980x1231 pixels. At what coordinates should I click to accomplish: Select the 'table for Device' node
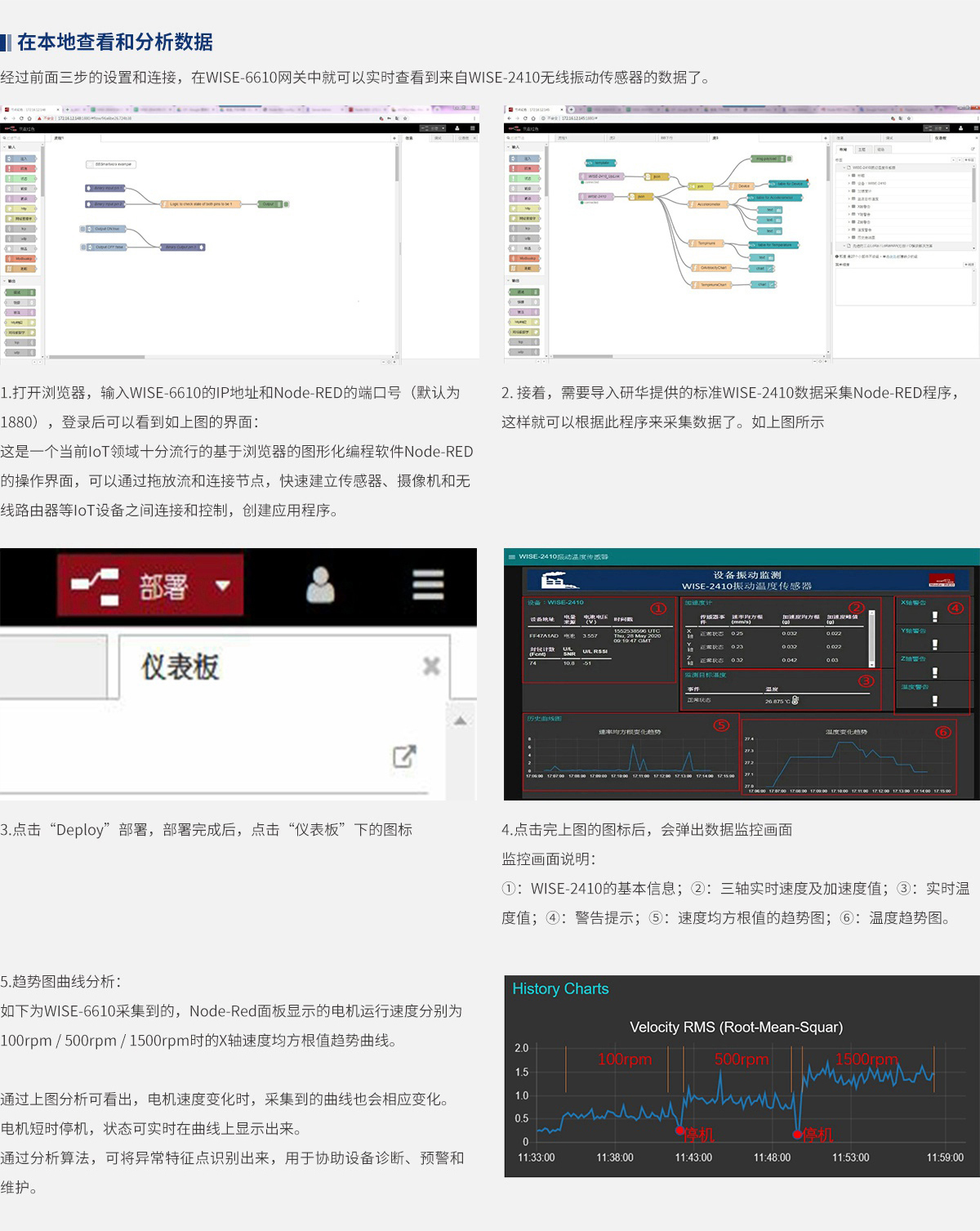click(789, 184)
